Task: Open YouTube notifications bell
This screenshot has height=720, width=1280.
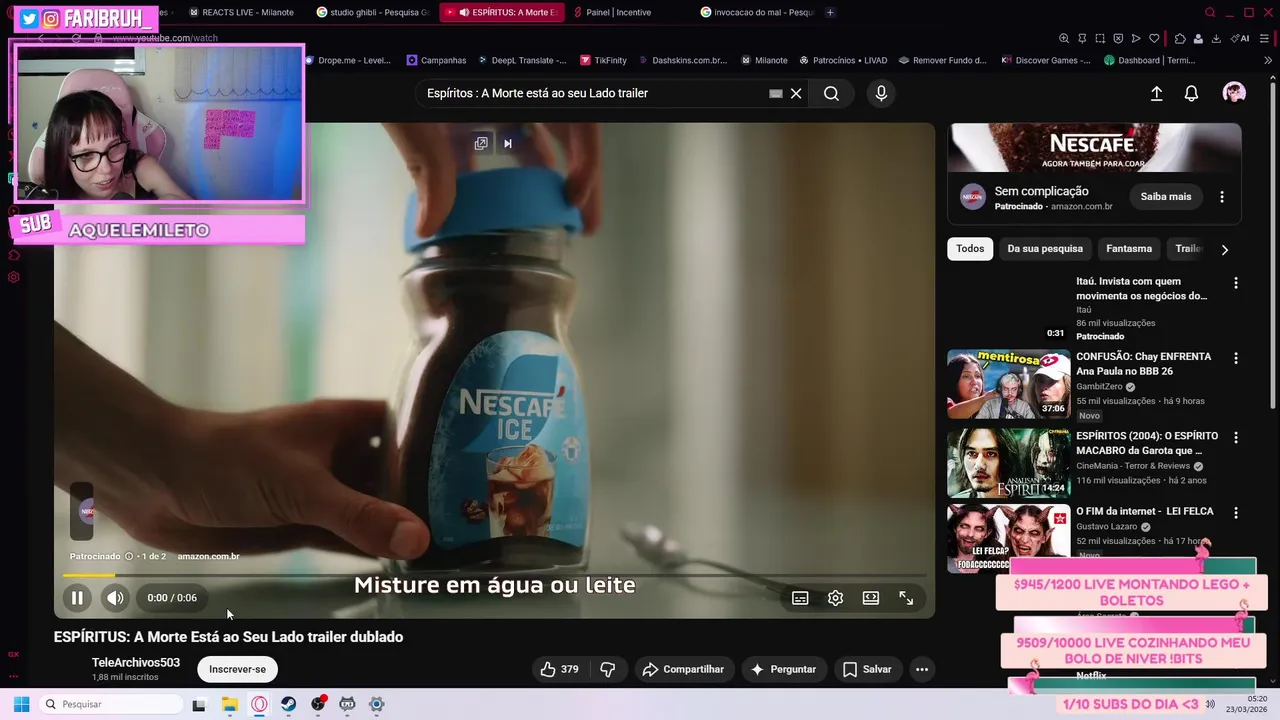Action: (x=1191, y=93)
